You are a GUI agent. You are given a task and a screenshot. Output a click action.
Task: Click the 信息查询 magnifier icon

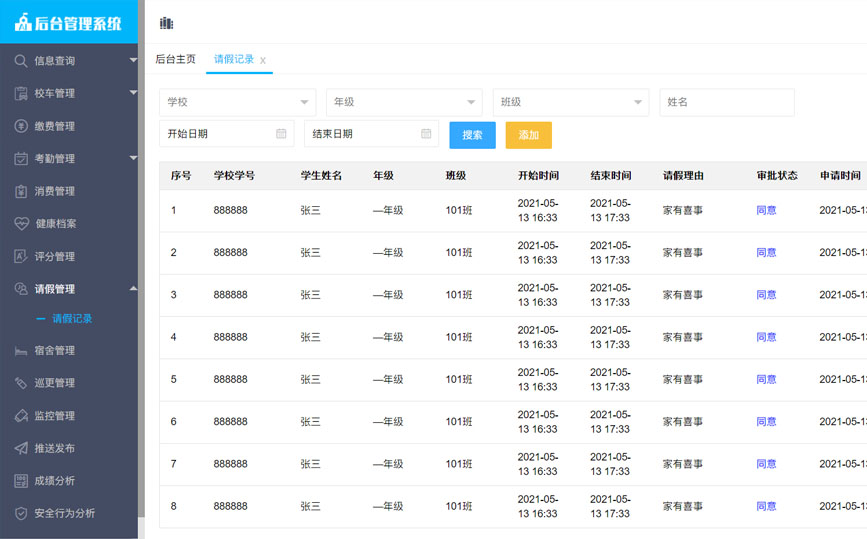pos(20,61)
